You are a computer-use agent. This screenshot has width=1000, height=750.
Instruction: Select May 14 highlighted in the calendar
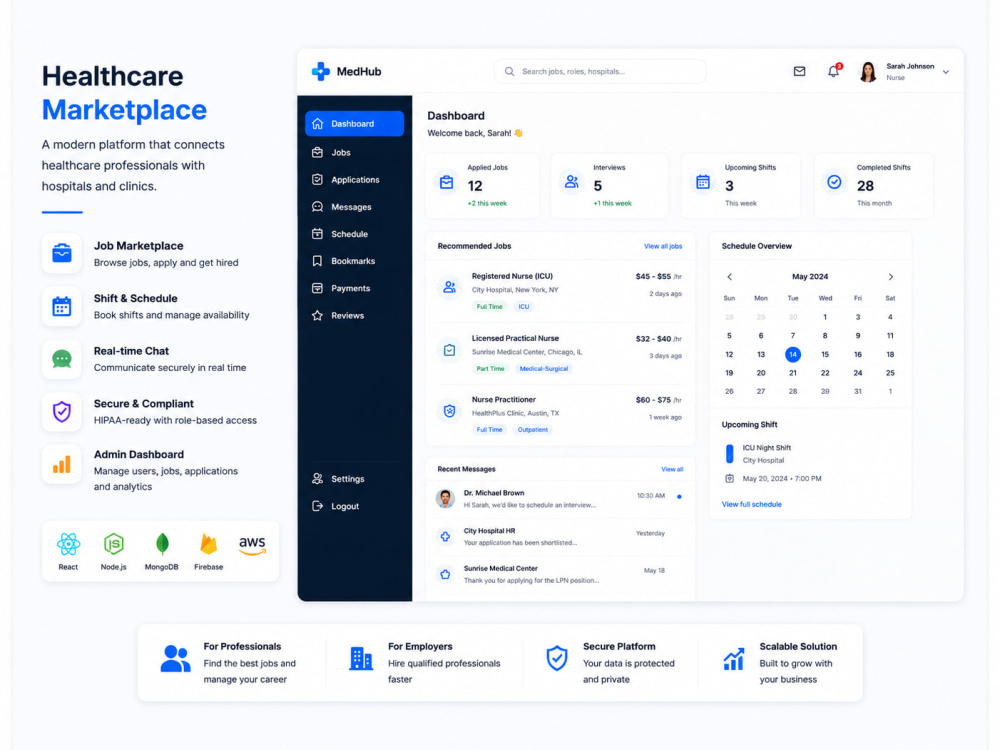coord(793,355)
